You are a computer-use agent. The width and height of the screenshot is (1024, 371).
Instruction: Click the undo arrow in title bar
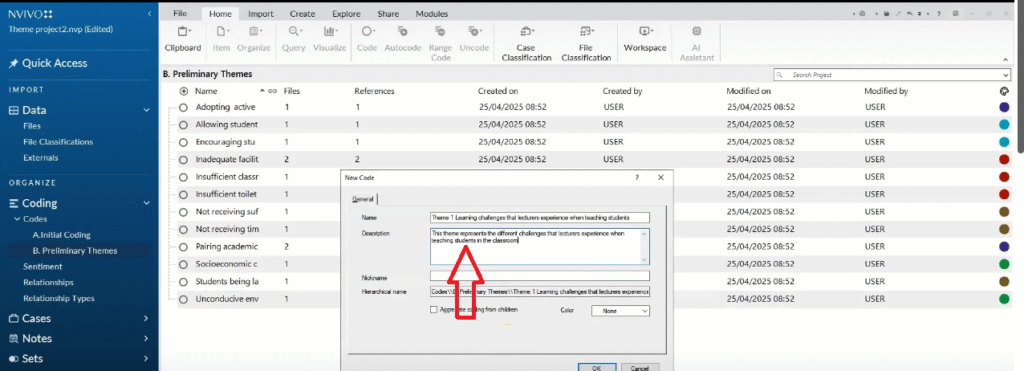(910, 13)
